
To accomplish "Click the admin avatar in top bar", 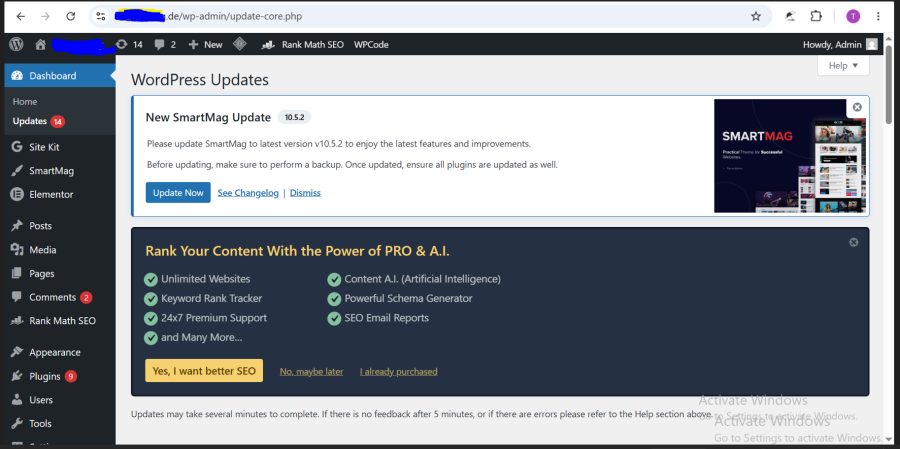I will coord(872,44).
